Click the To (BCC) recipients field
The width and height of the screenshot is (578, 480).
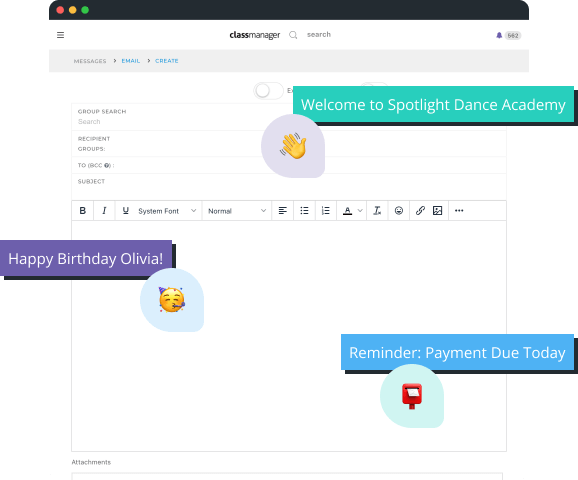(289, 165)
